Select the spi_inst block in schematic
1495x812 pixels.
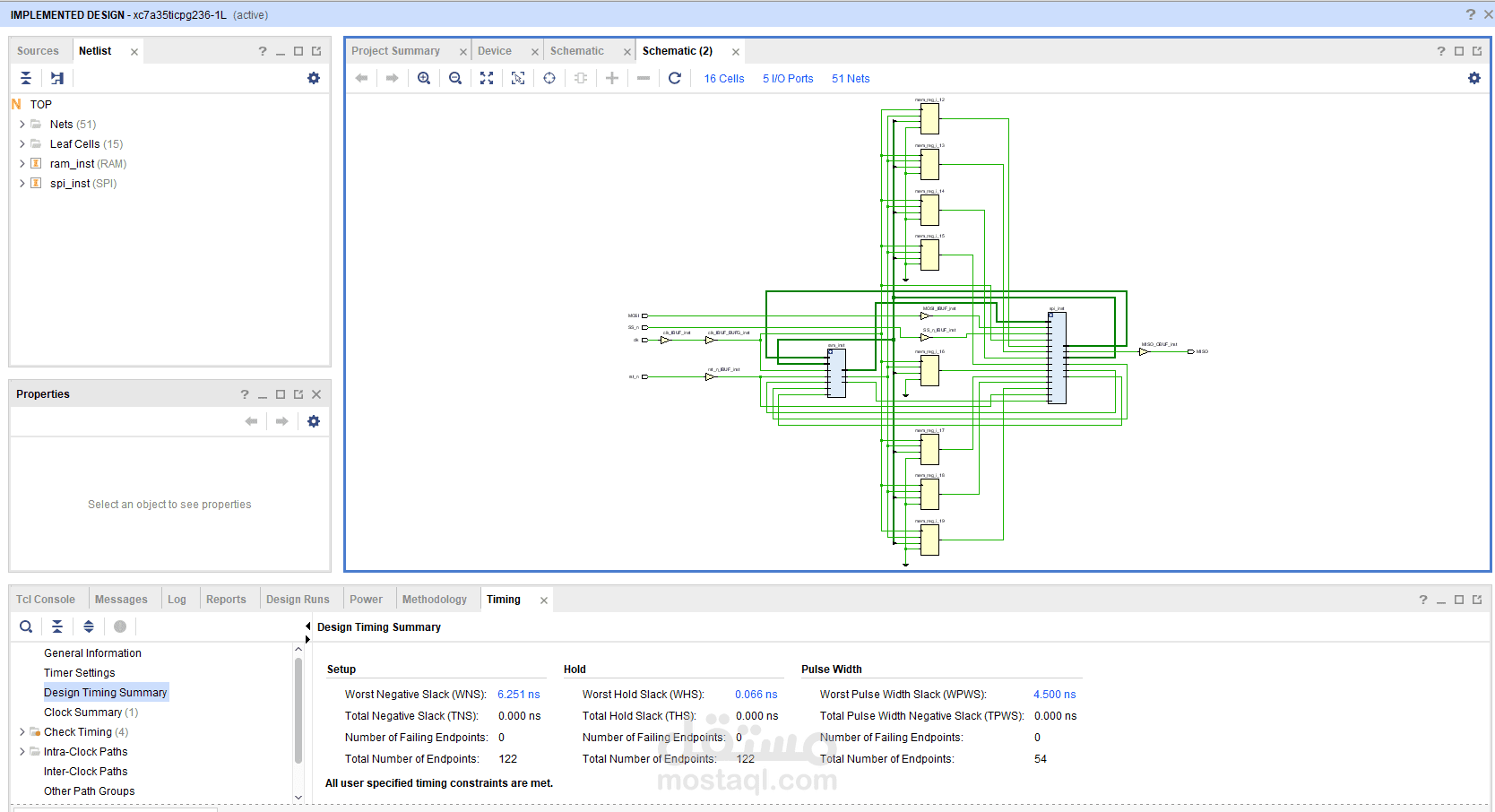click(x=1058, y=358)
